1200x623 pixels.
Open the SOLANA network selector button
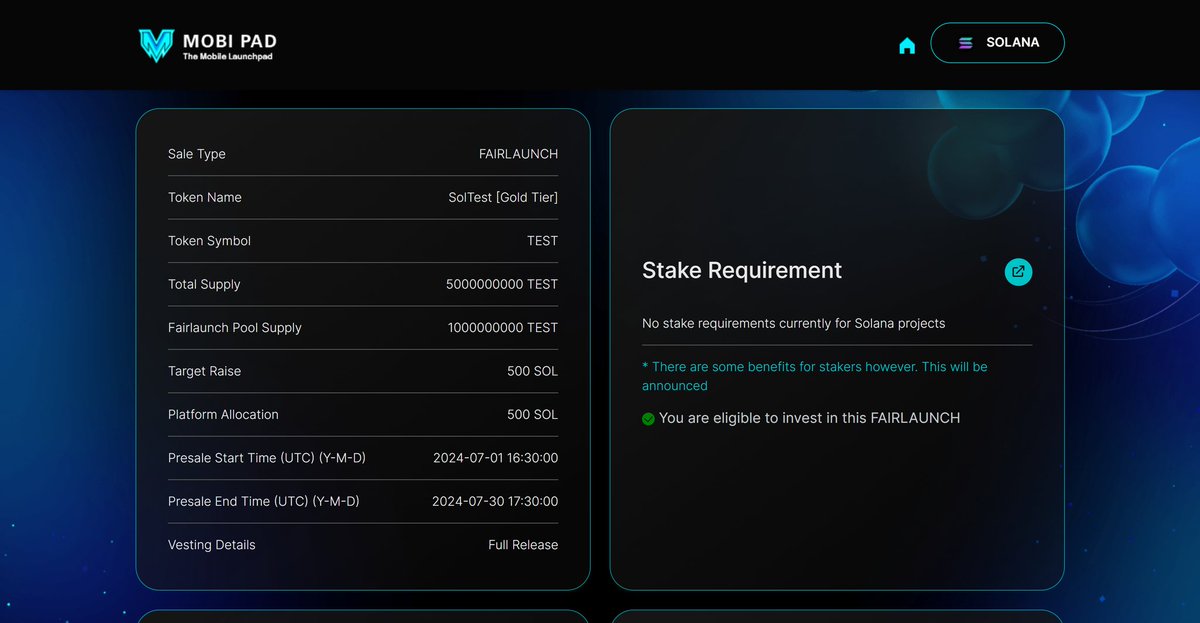click(997, 43)
